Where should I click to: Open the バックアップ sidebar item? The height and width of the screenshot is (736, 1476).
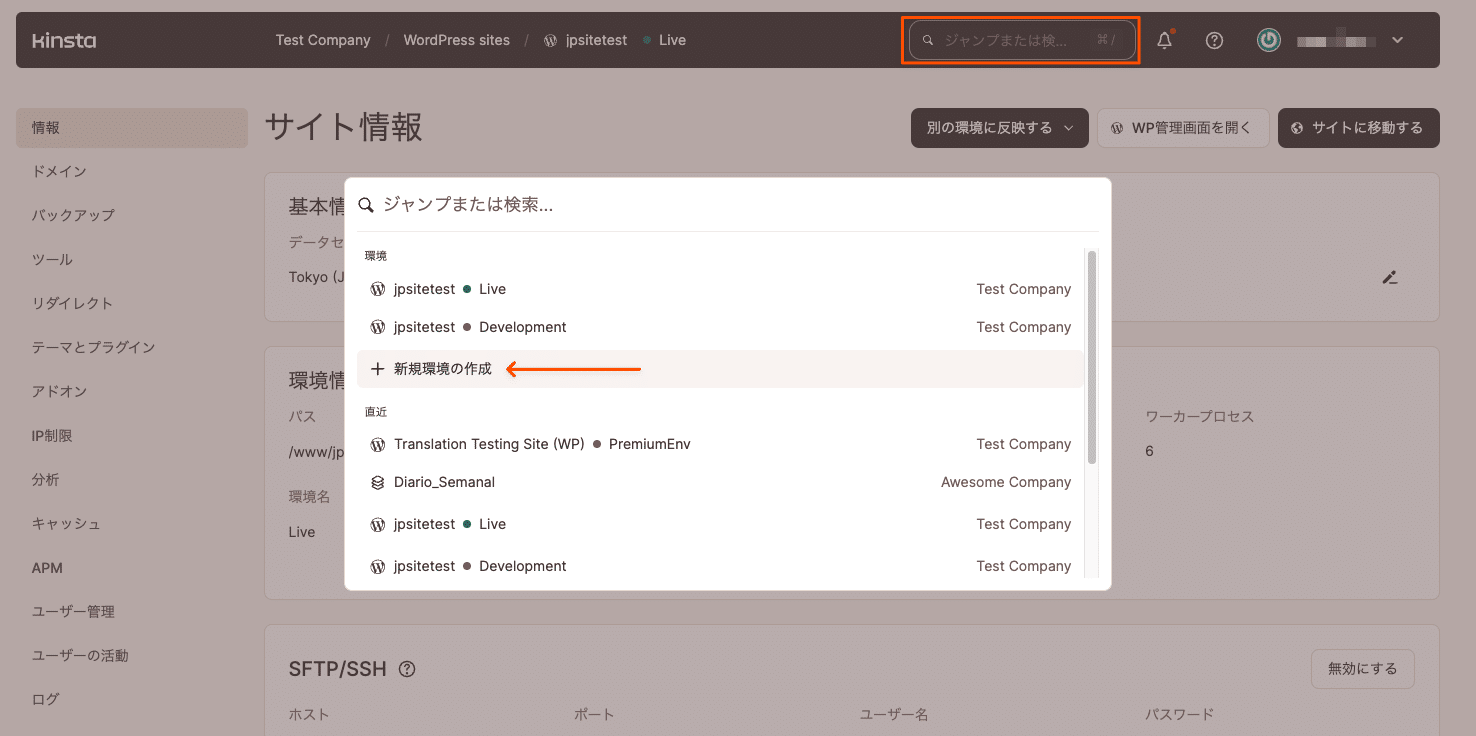73,215
